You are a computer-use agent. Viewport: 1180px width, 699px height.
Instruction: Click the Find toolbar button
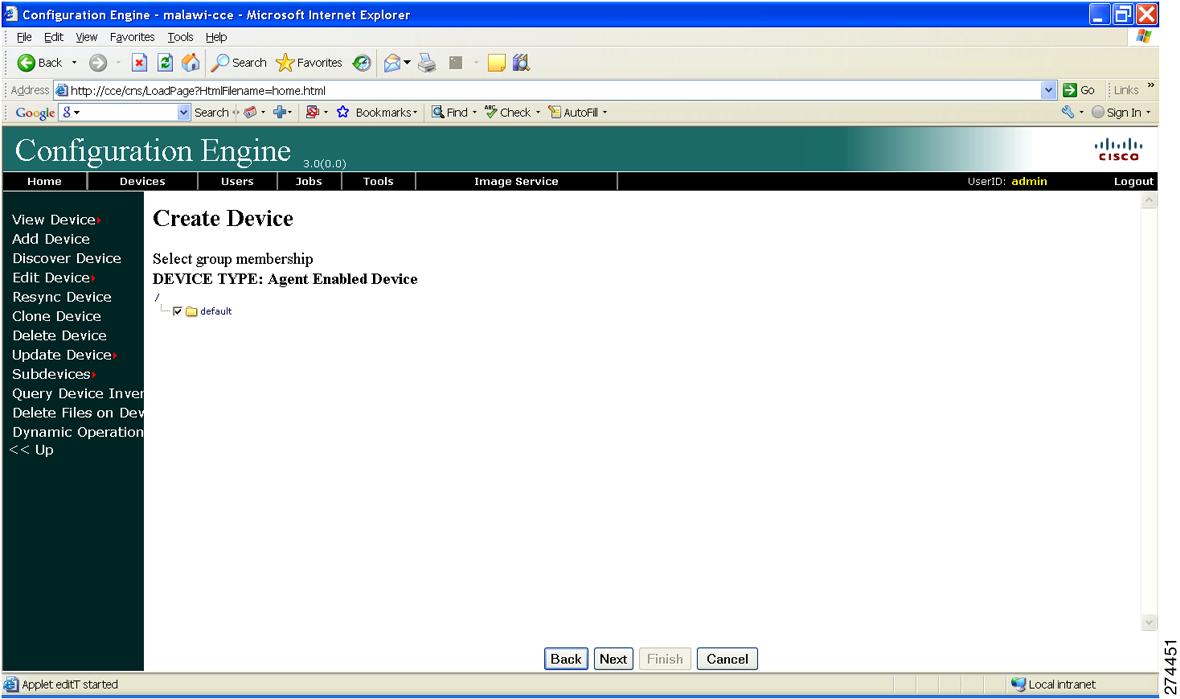[x=449, y=112]
